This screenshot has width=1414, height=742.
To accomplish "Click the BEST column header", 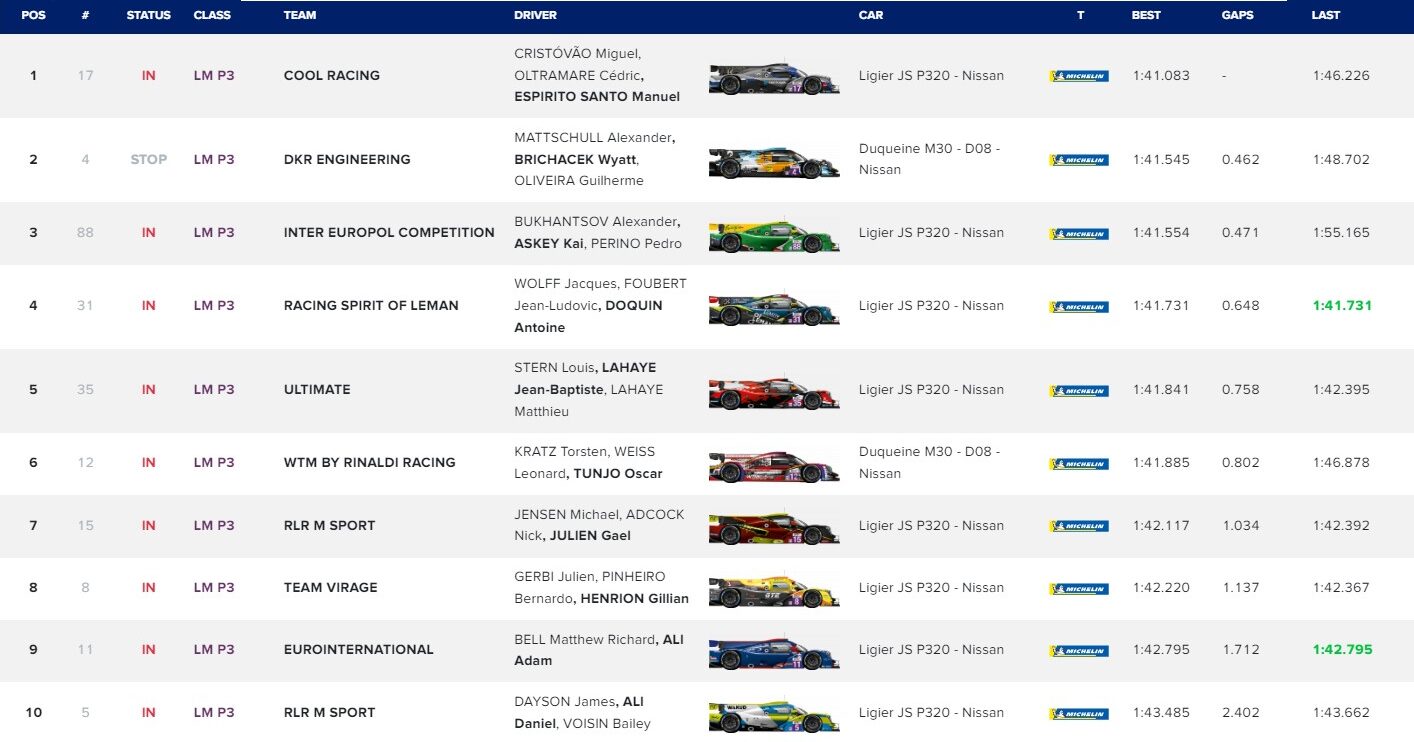I will coord(1146,15).
